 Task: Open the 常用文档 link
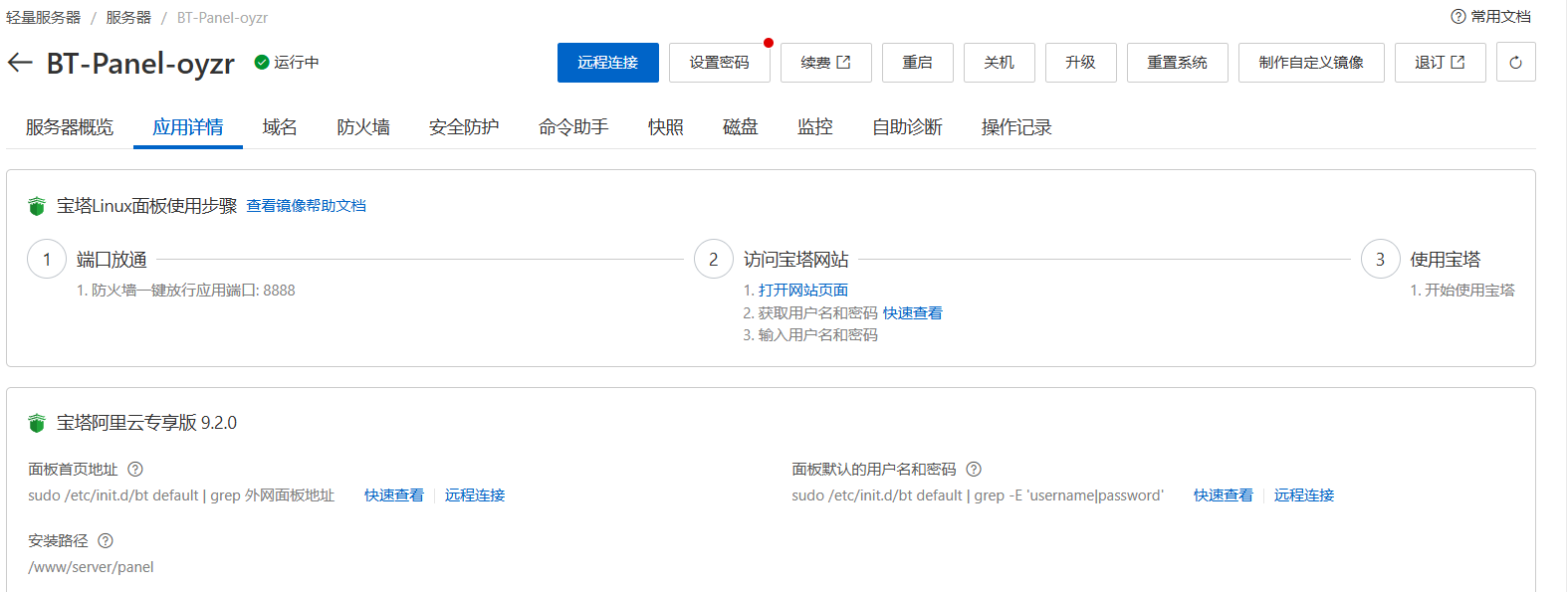(1501, 17)
